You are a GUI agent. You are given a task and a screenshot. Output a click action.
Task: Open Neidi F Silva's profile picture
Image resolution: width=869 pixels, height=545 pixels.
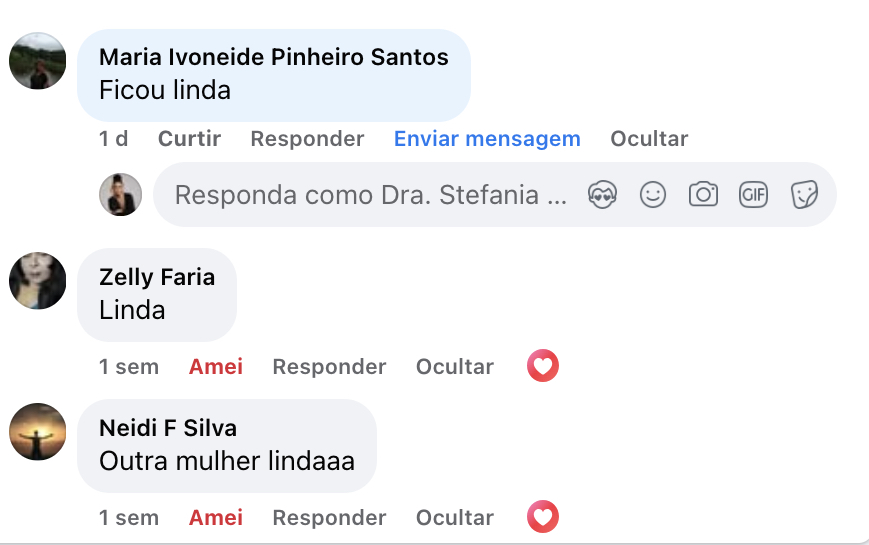[x=38, y=431]
